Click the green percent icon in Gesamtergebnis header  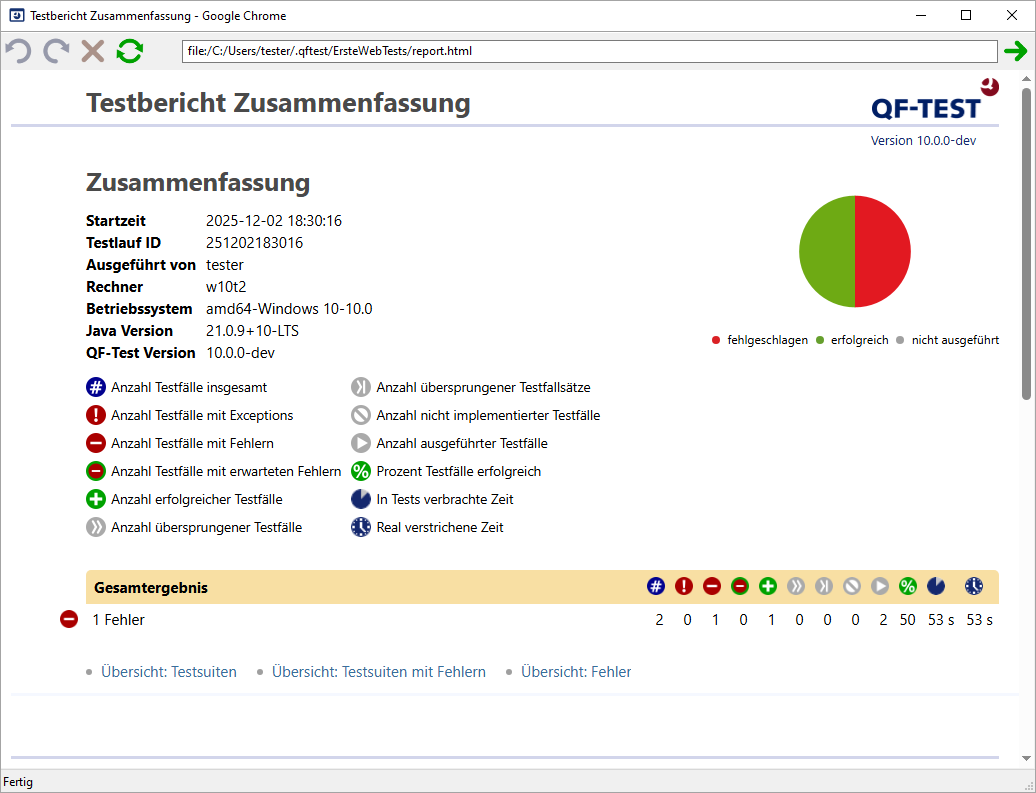pos(908,587)
